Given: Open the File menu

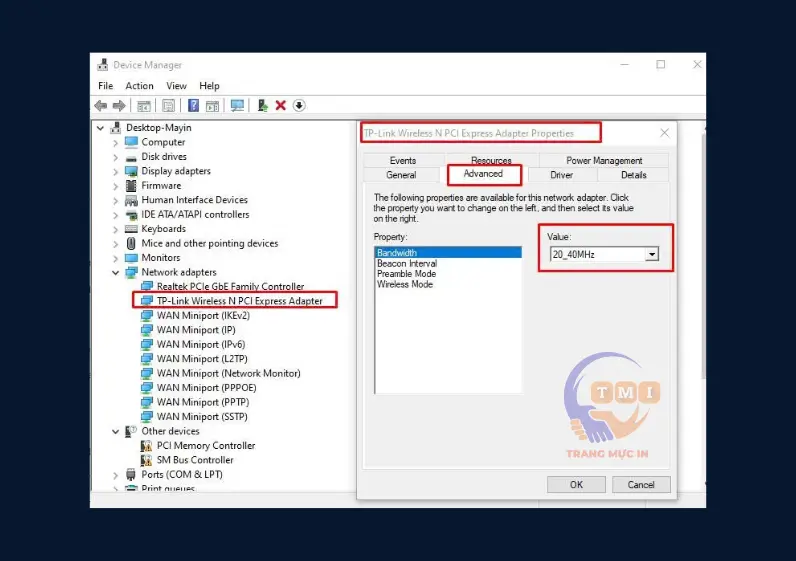Looking at the screenshot, I should click(106, 86).
